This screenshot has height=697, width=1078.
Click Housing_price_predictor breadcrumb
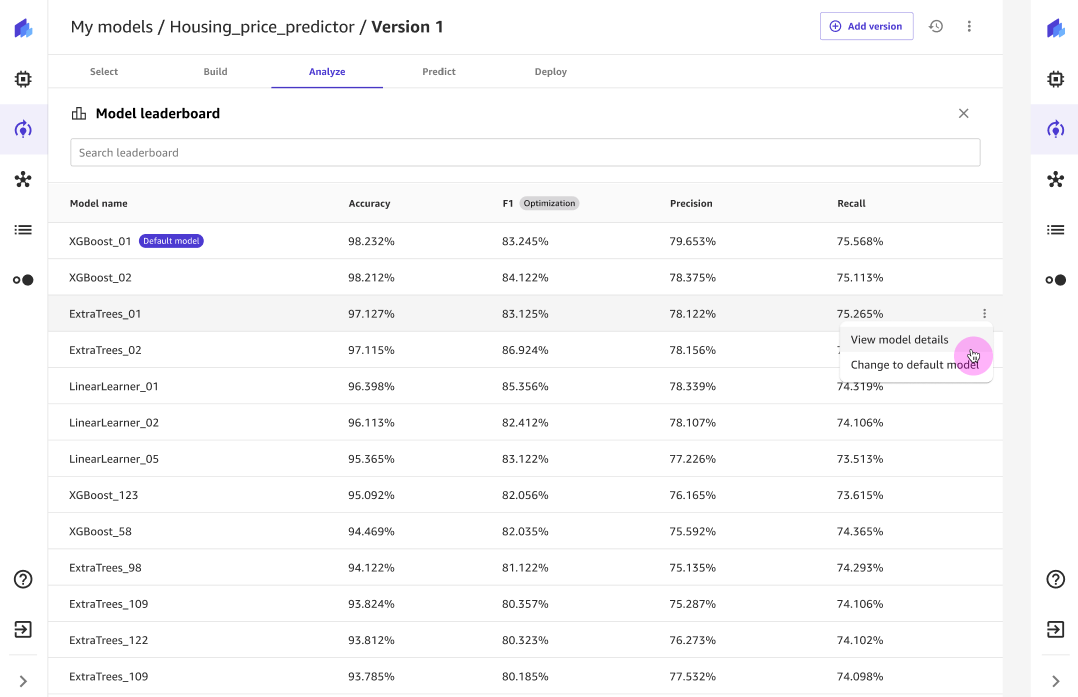tap(262, 27)
